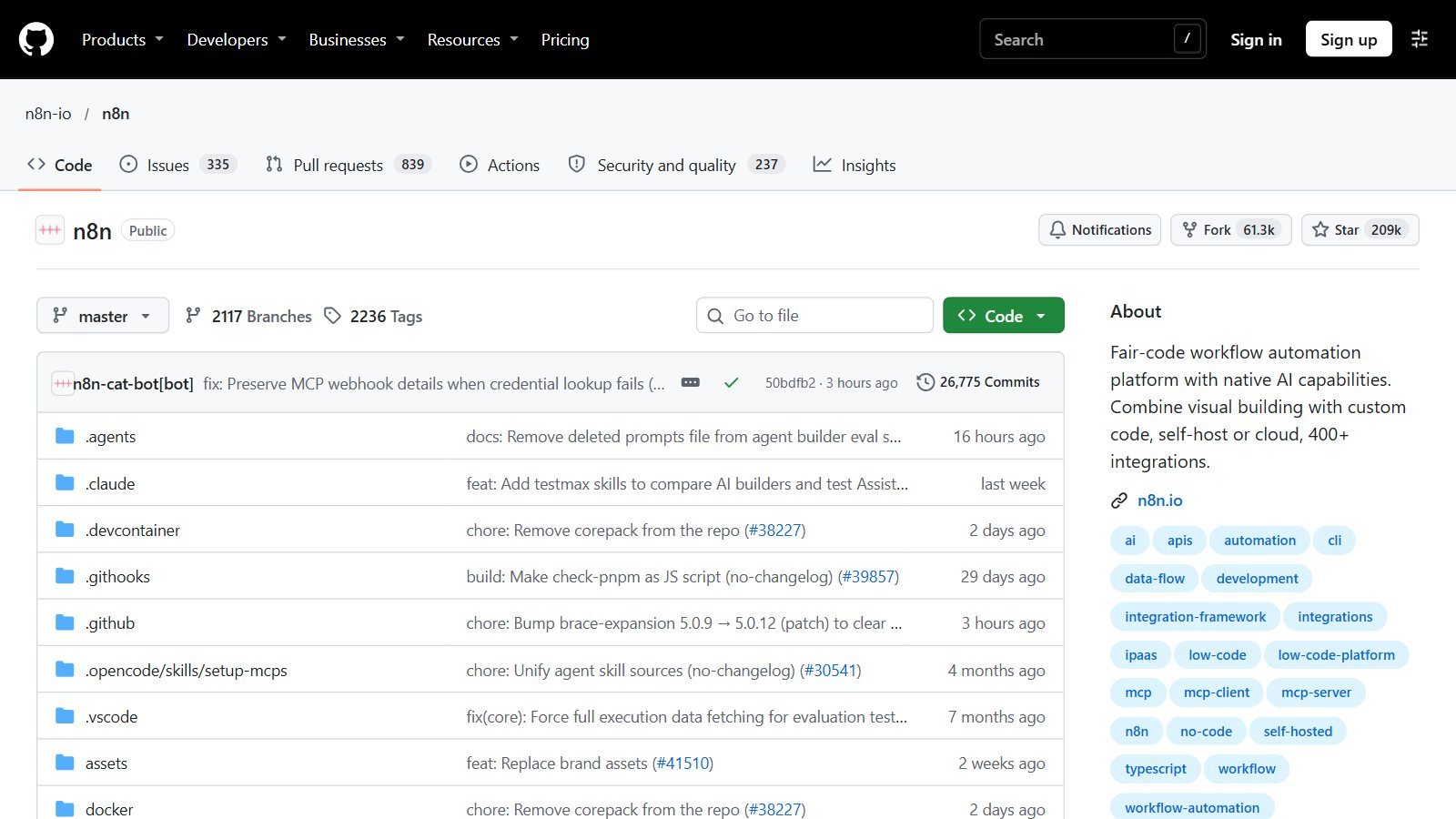Image resolution: width=1456 pixels, height=819 pixels.
Task: Focus the top Search field
Action: [x=1093, y=39]
